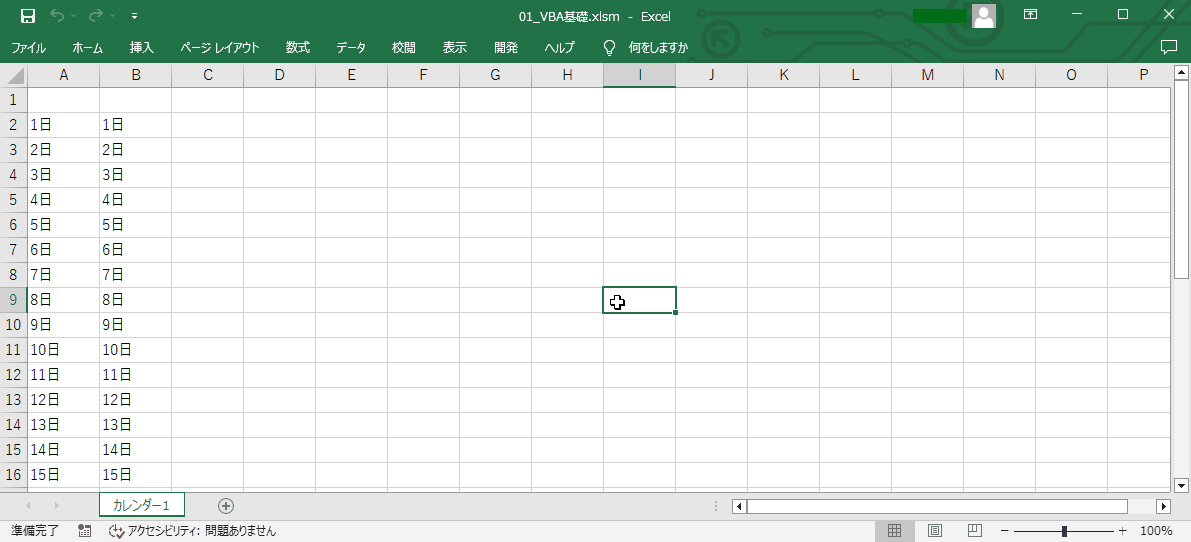Select row 16 header
The height and width of the screenshot is (542, 1191).
pos(14,475)
